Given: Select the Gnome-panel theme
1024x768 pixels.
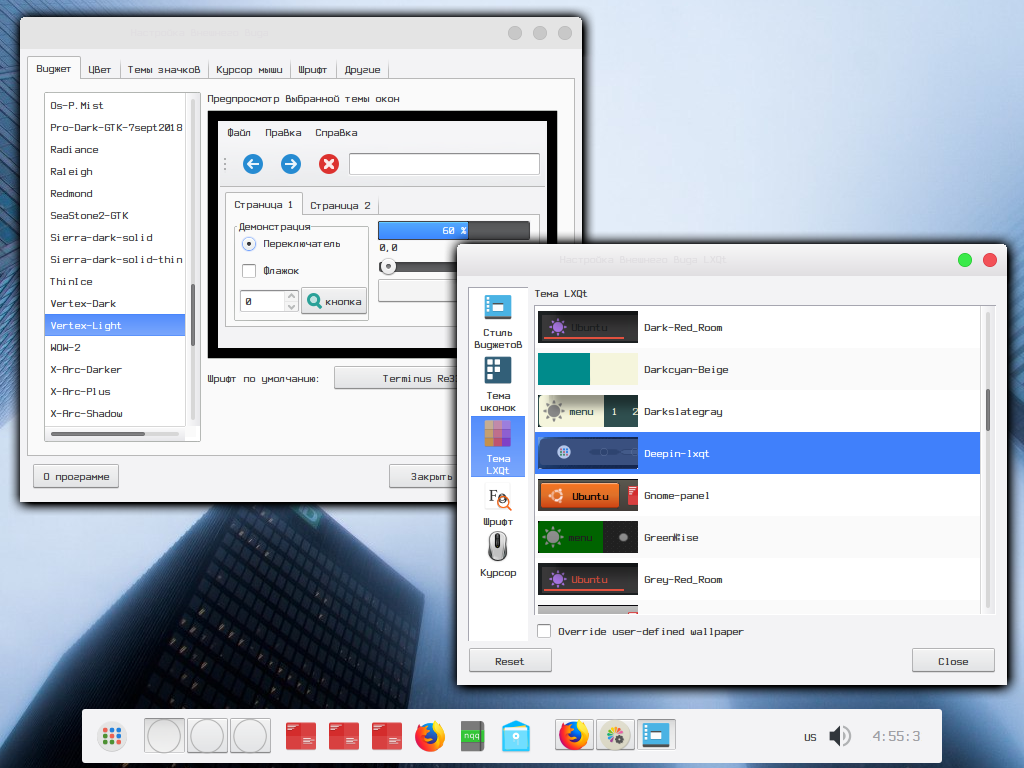Looking at the screenshot, I should click(x=758, y=496).
